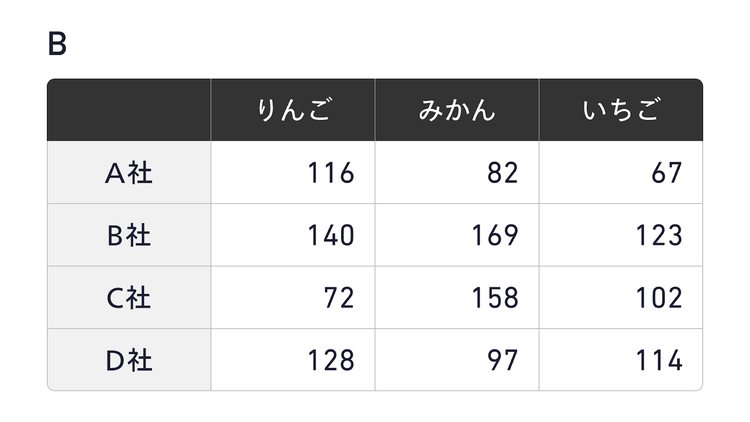Click the cell showing 114

(x=621, y=360)
